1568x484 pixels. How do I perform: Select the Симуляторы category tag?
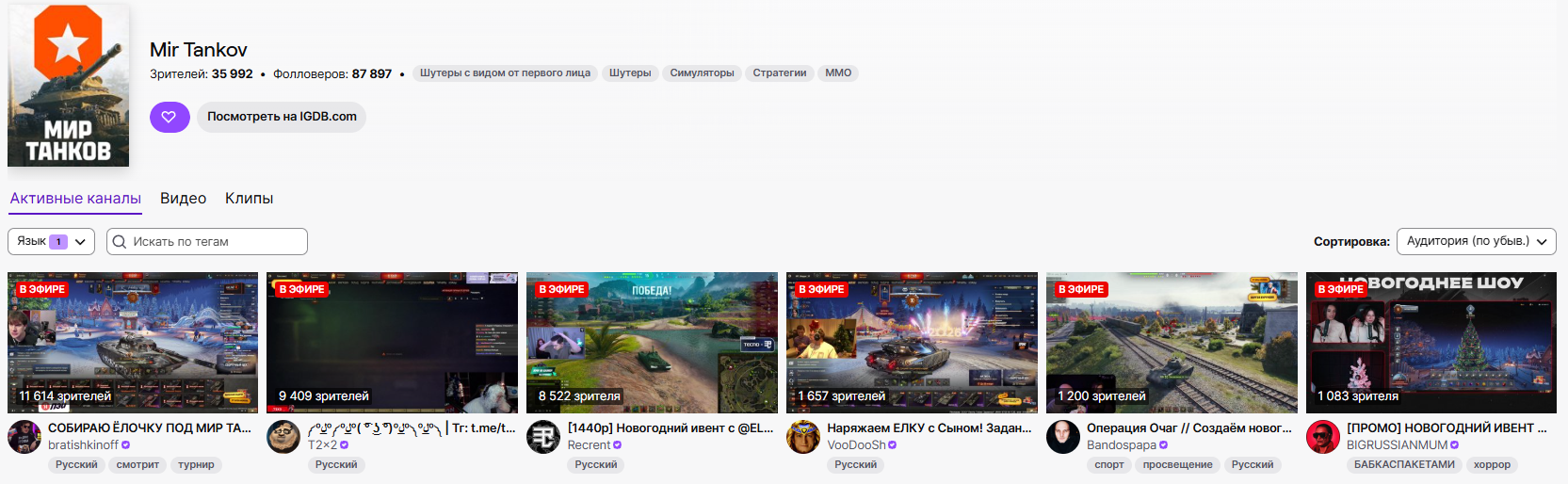tap(702, 73)
